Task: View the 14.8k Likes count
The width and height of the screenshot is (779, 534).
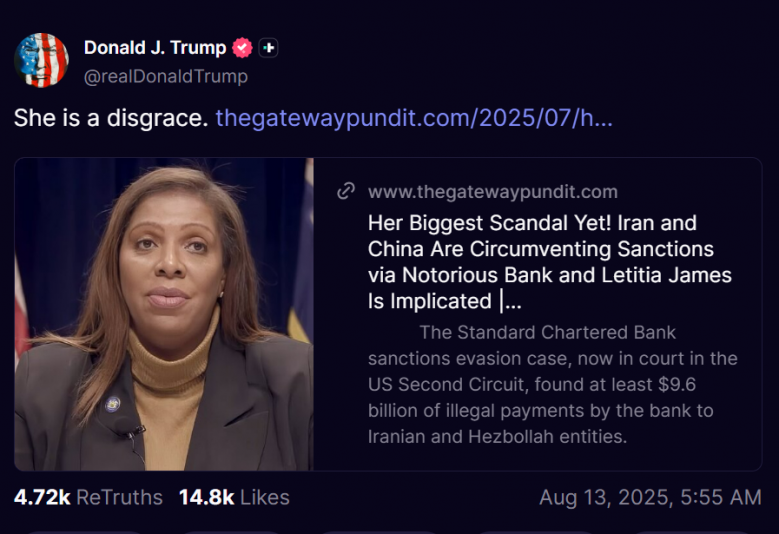Action: (207, 497)
